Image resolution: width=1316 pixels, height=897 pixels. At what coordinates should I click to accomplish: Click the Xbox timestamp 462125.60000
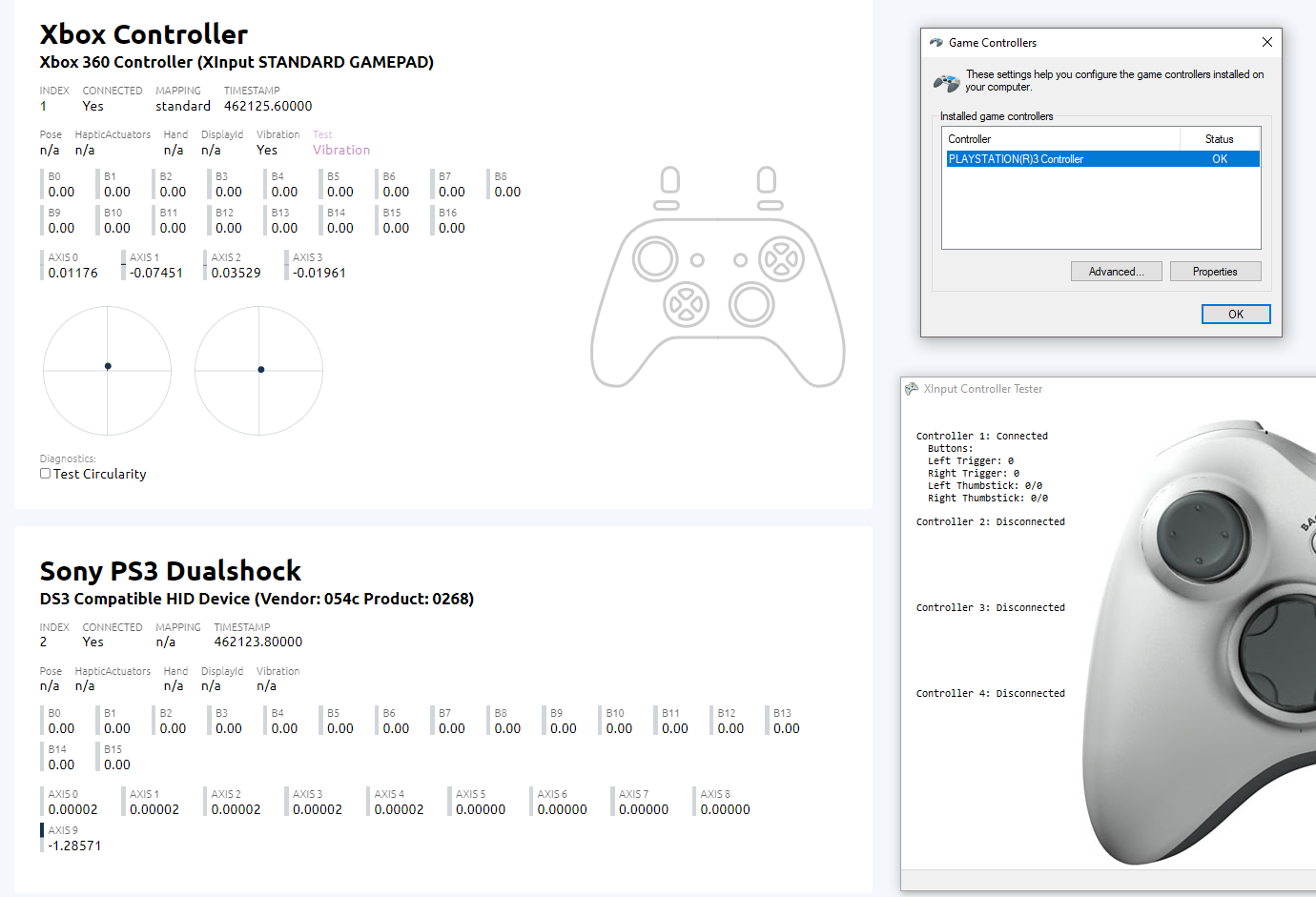click(x=268, y=106)
